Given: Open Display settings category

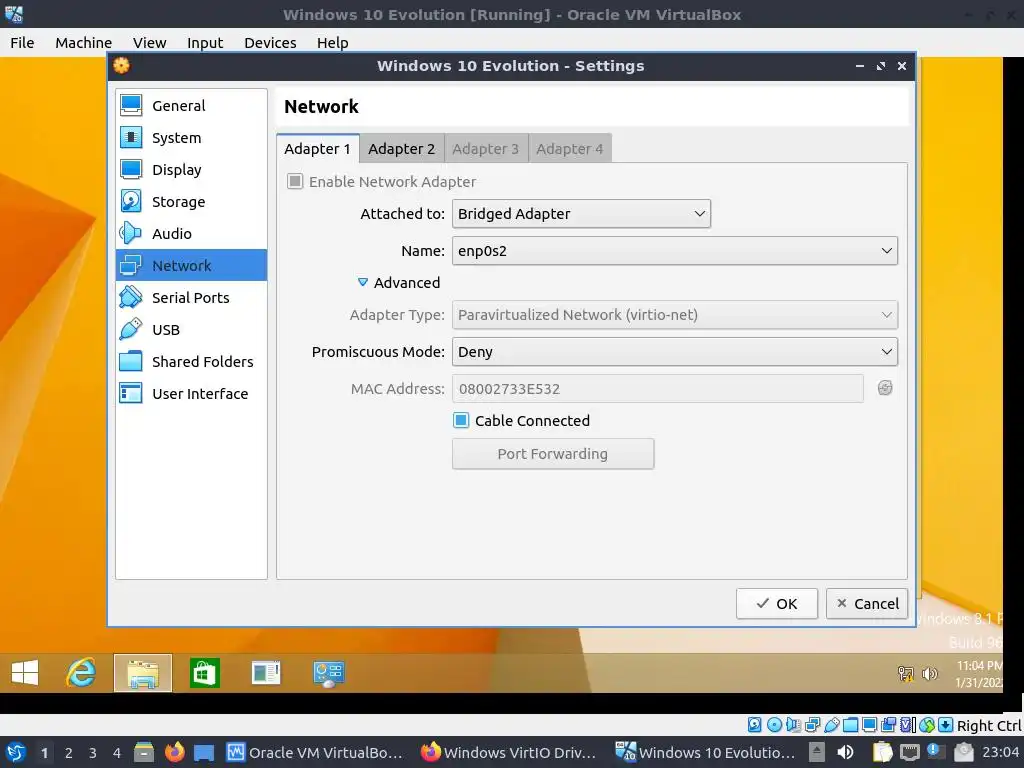Looking at the screenshot, I should (x=191, y=170).
